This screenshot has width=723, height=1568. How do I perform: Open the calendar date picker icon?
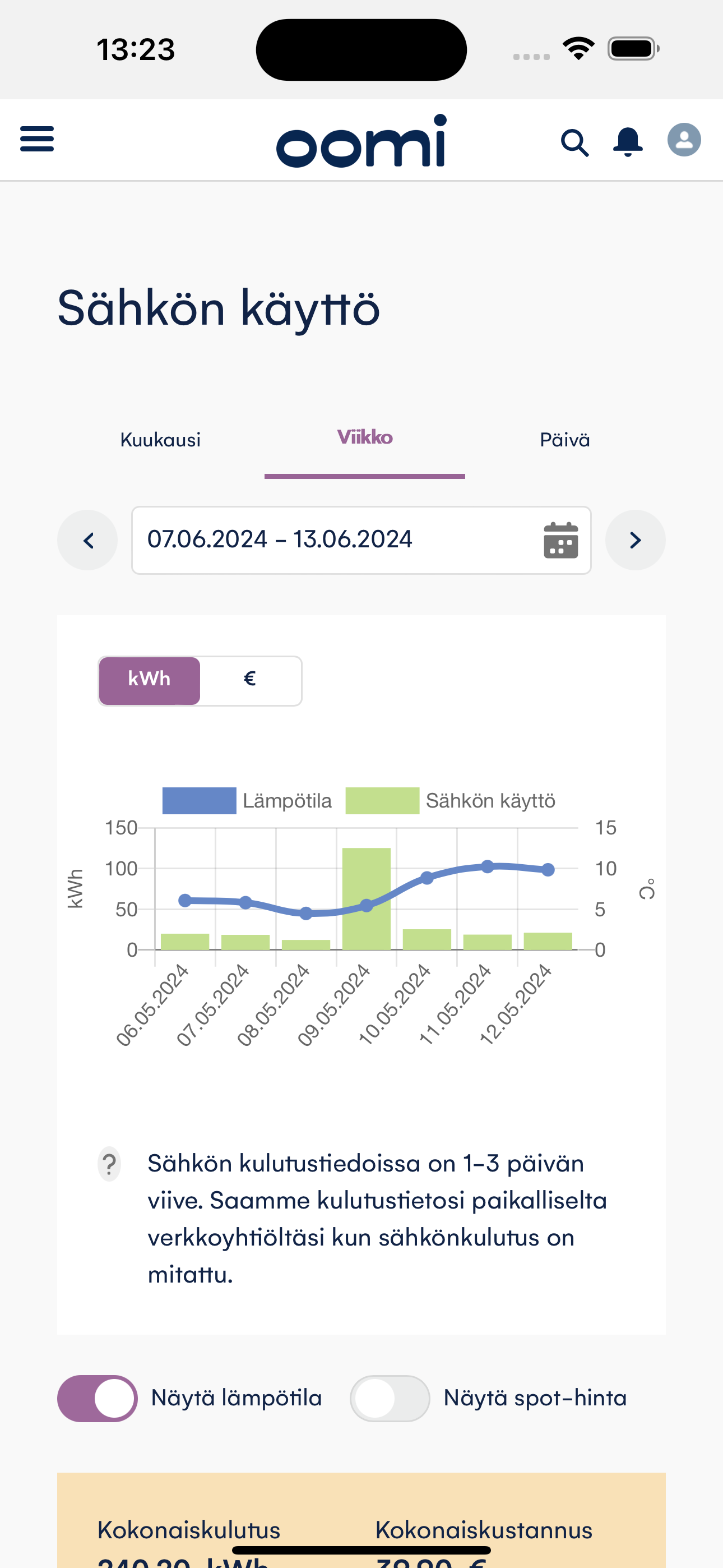point(560,540)
